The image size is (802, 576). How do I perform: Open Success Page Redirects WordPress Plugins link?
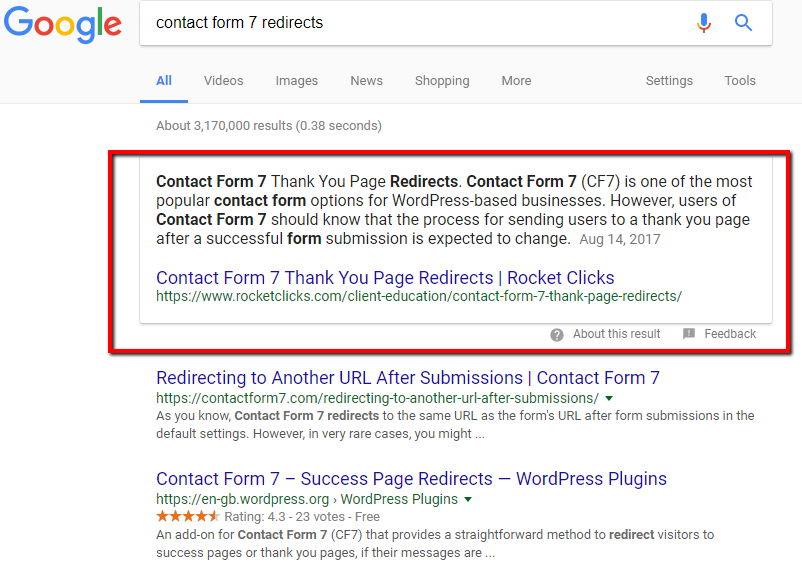coord(411,479)
